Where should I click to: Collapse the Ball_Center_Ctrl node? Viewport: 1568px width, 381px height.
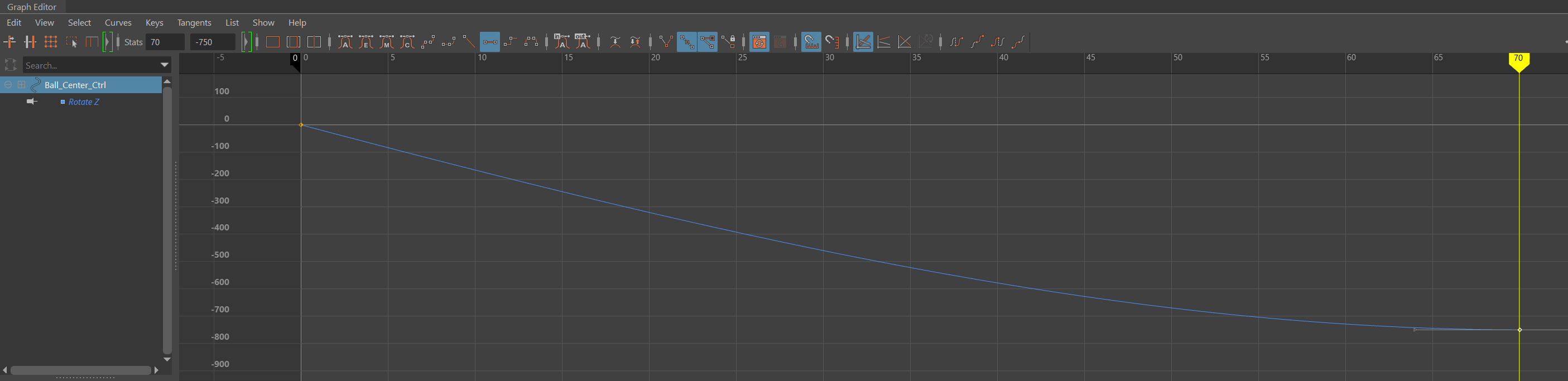pos(8,85)
